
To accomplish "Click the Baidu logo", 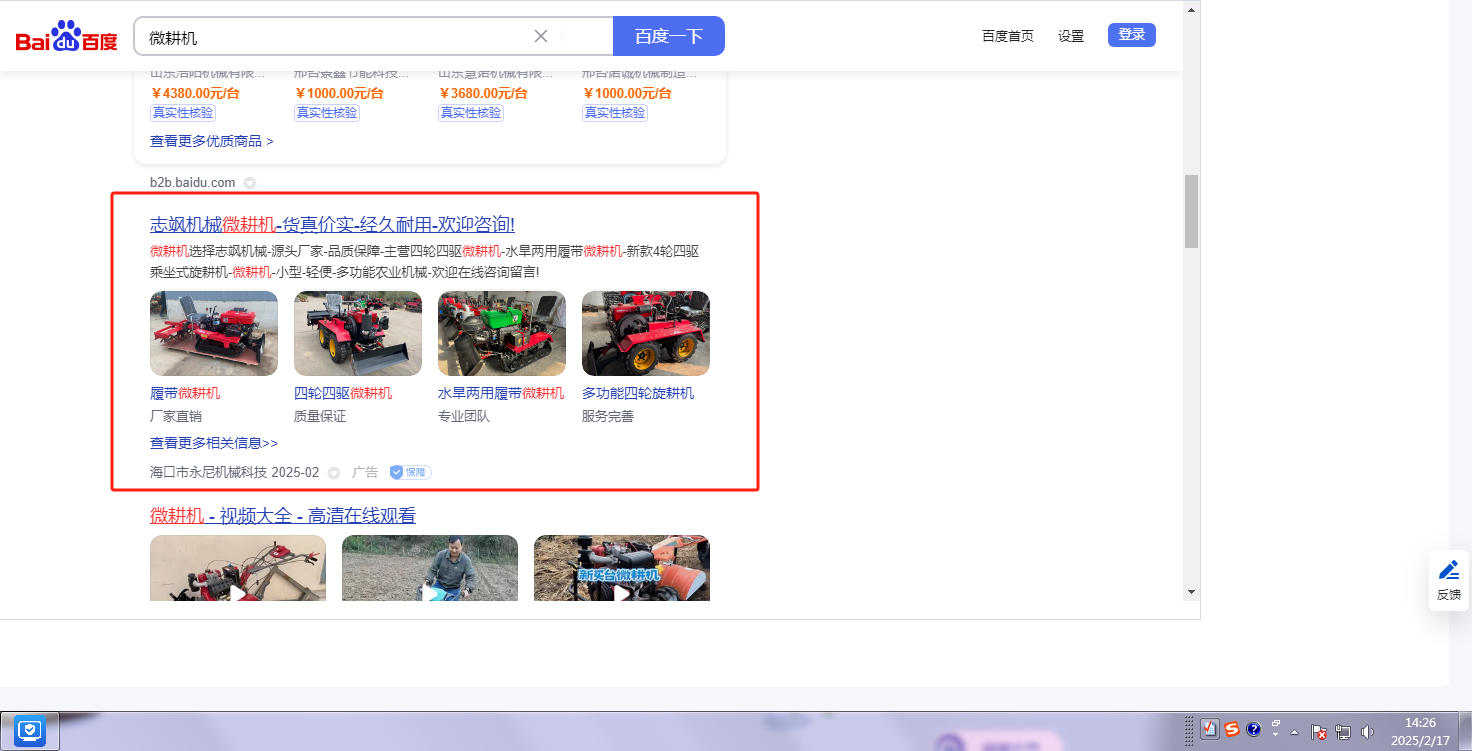I will 66,37.
